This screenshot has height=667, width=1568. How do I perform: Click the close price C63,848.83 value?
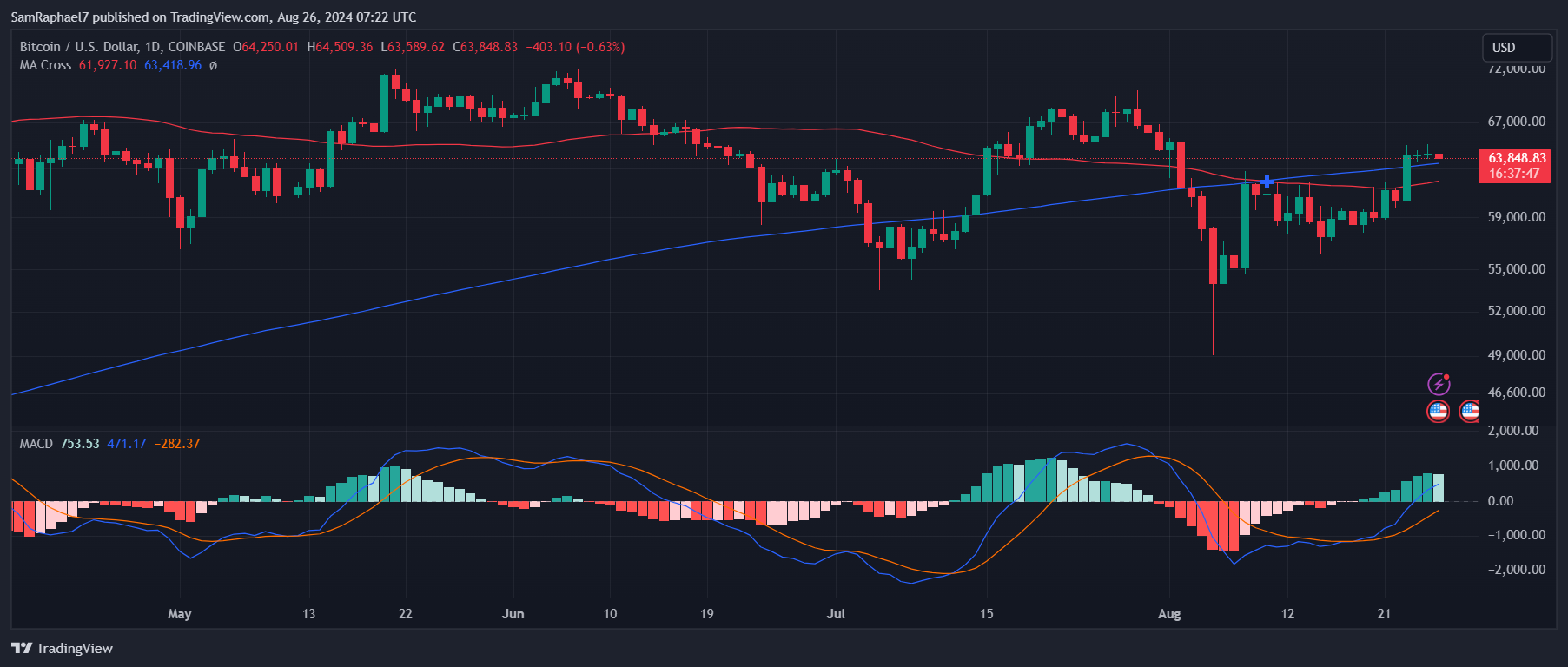tap(486, 47)
